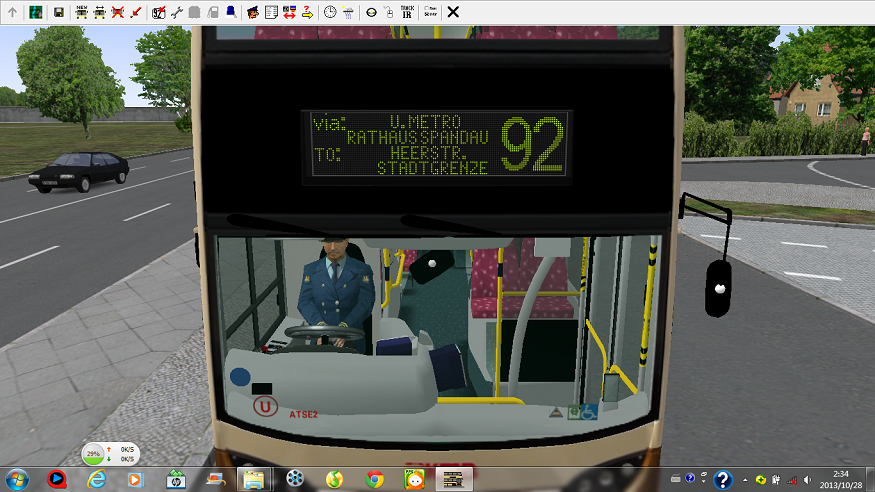Toggle the Track IR icon
Screen dimensions: 875x492
click(407, 12)
